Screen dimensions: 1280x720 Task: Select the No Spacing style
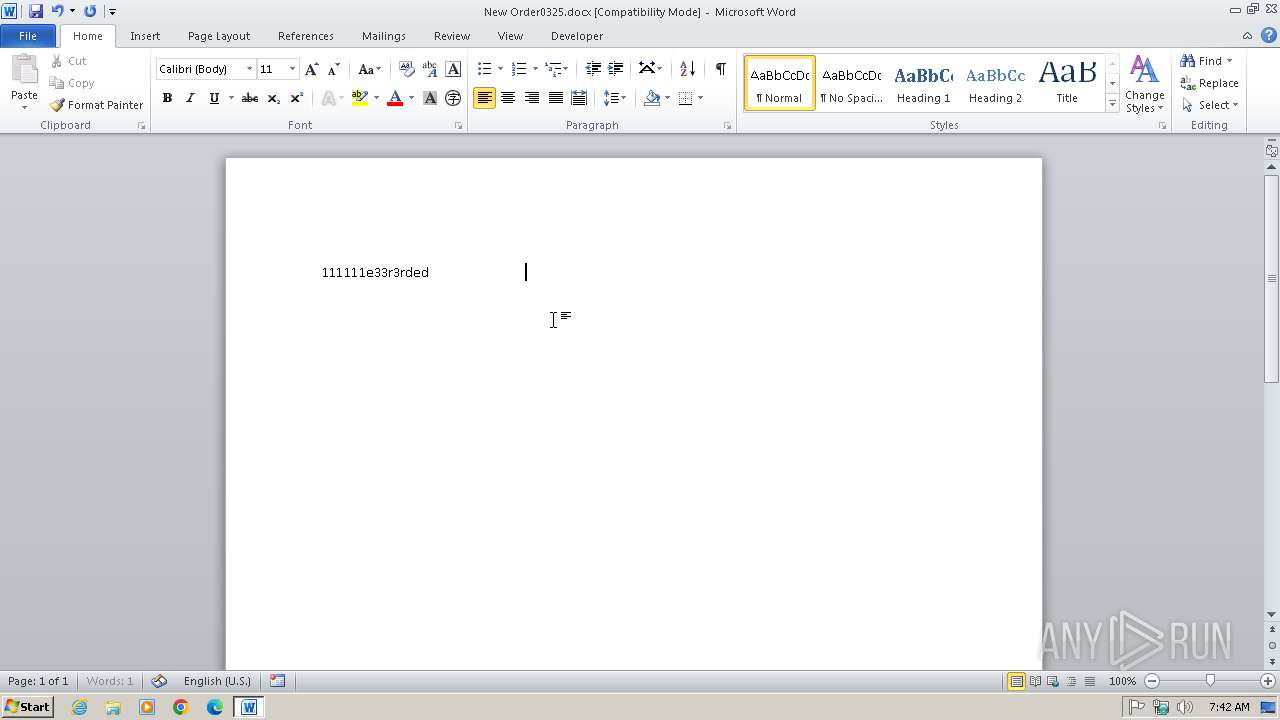pyautogui.click(x=851, y=83)
